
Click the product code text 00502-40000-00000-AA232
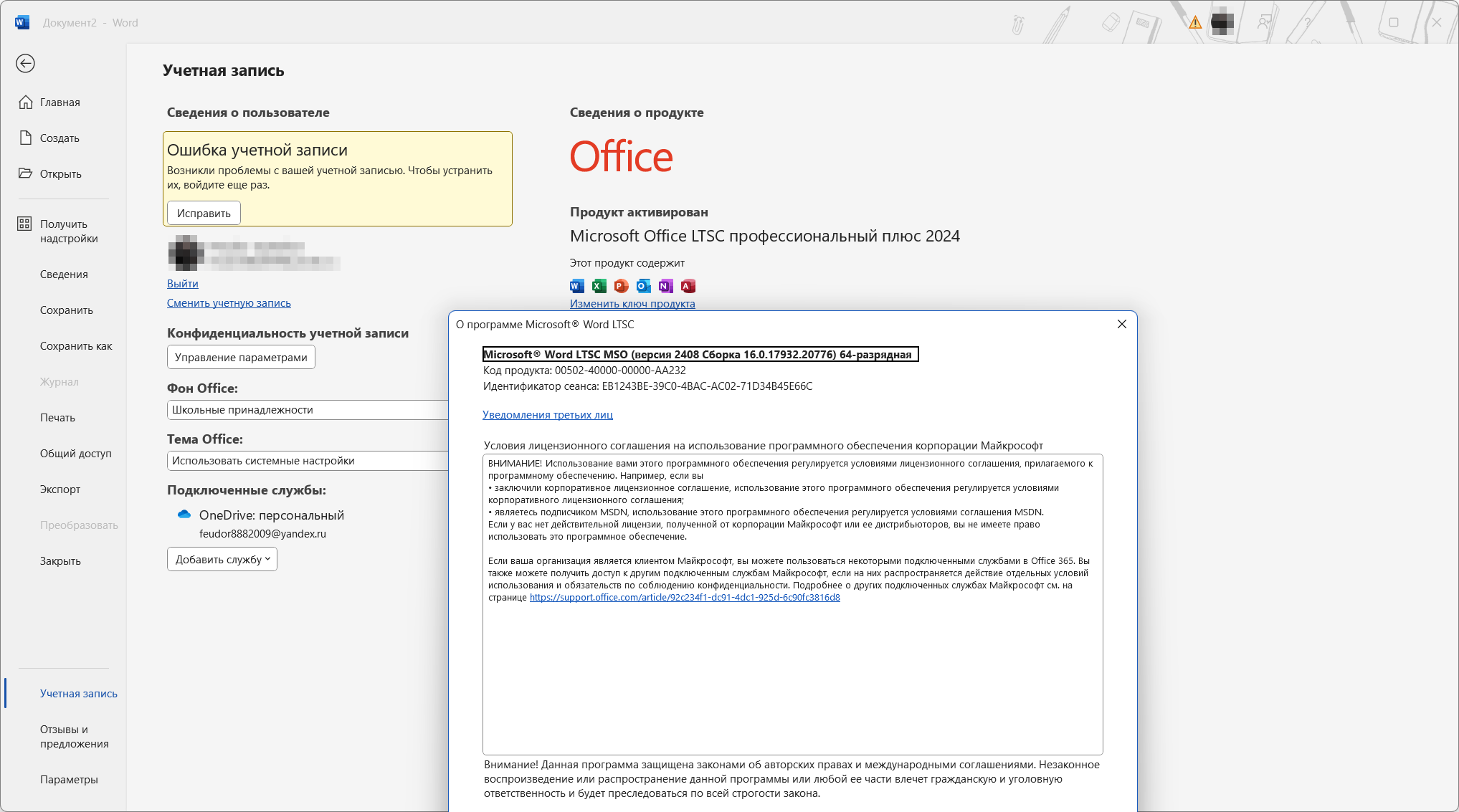(x=620, y=371)
